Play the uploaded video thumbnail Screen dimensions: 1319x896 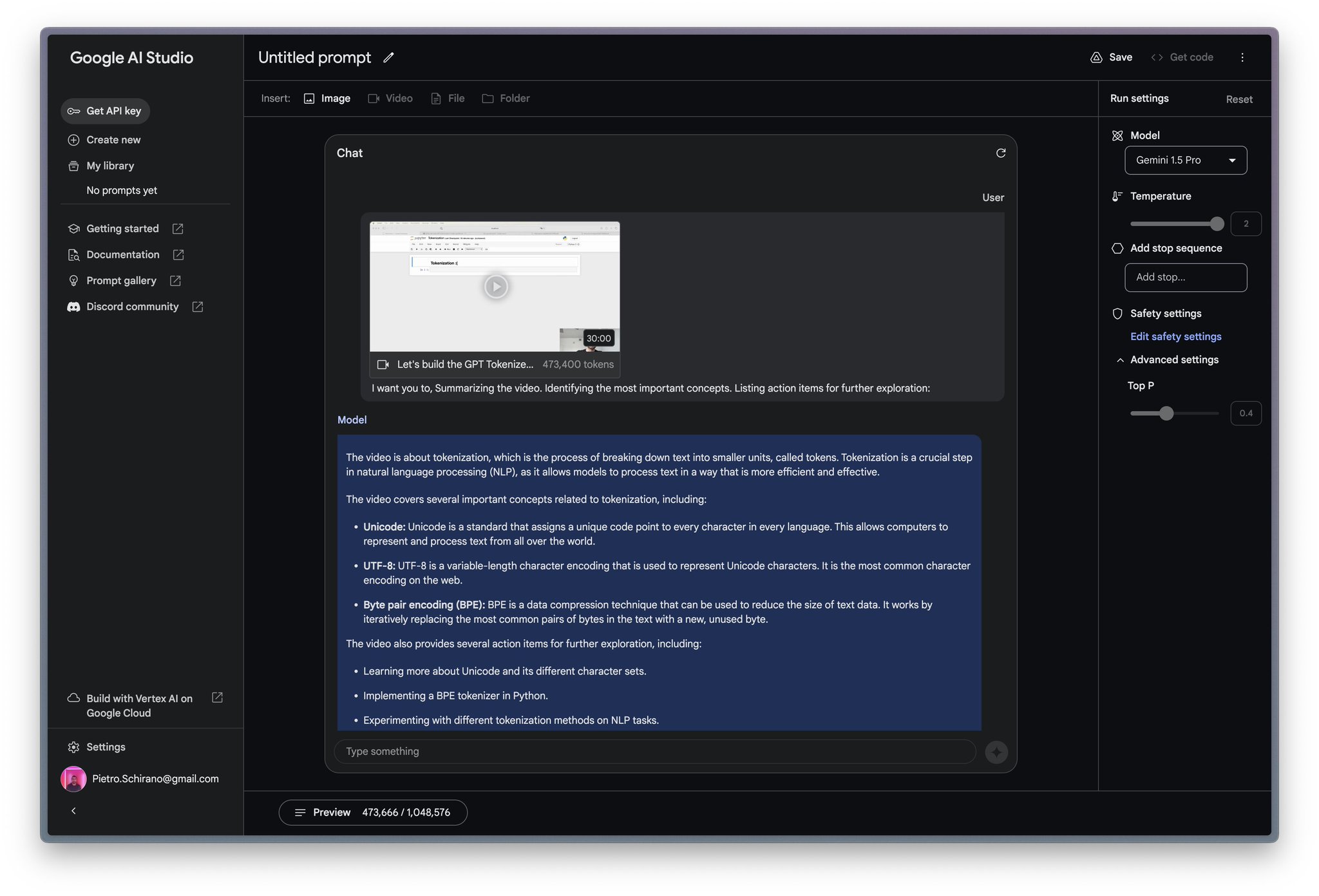495,286
